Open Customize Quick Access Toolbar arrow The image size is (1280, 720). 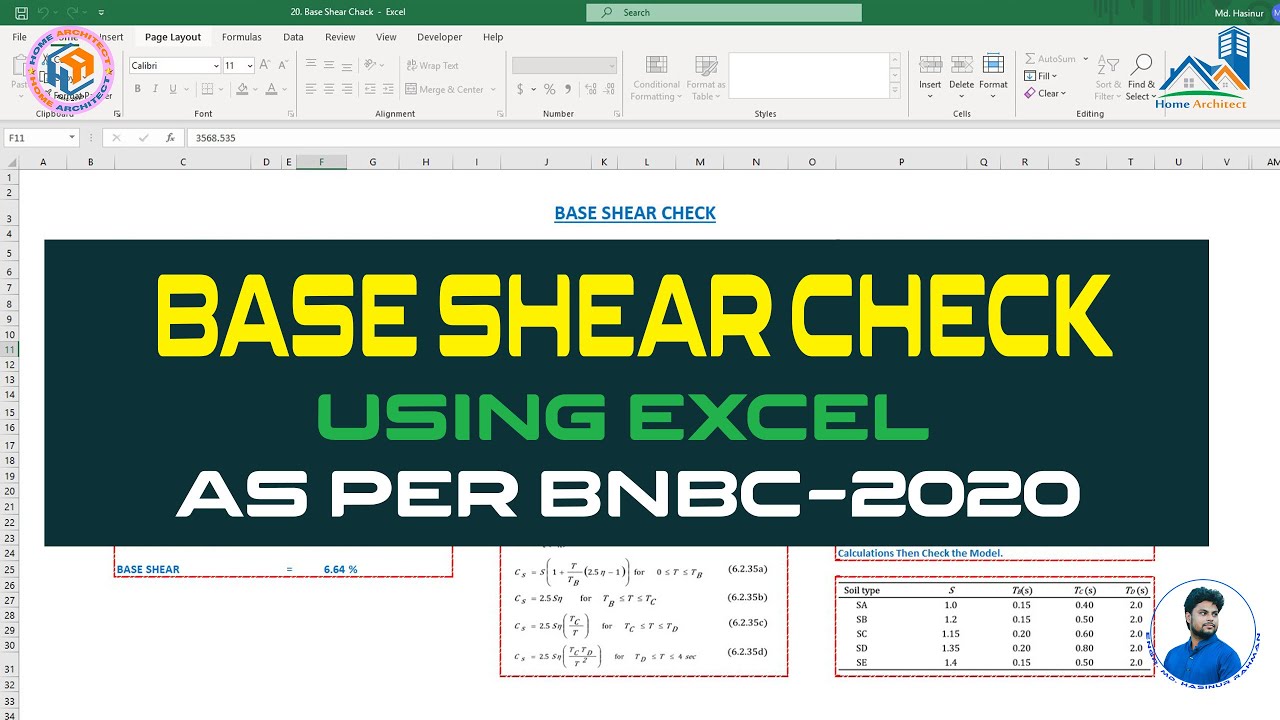point(101,13)
